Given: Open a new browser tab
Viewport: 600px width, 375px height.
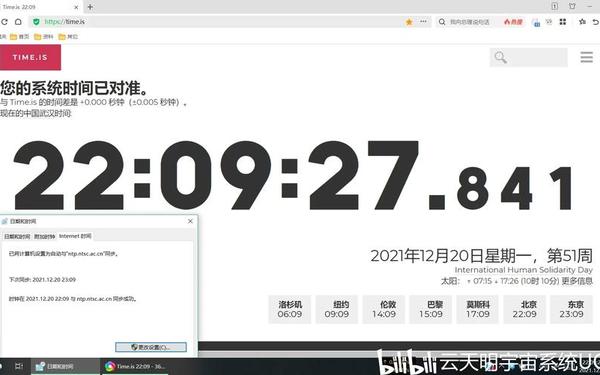Looking at the screenshot, I should coord(90,7).
